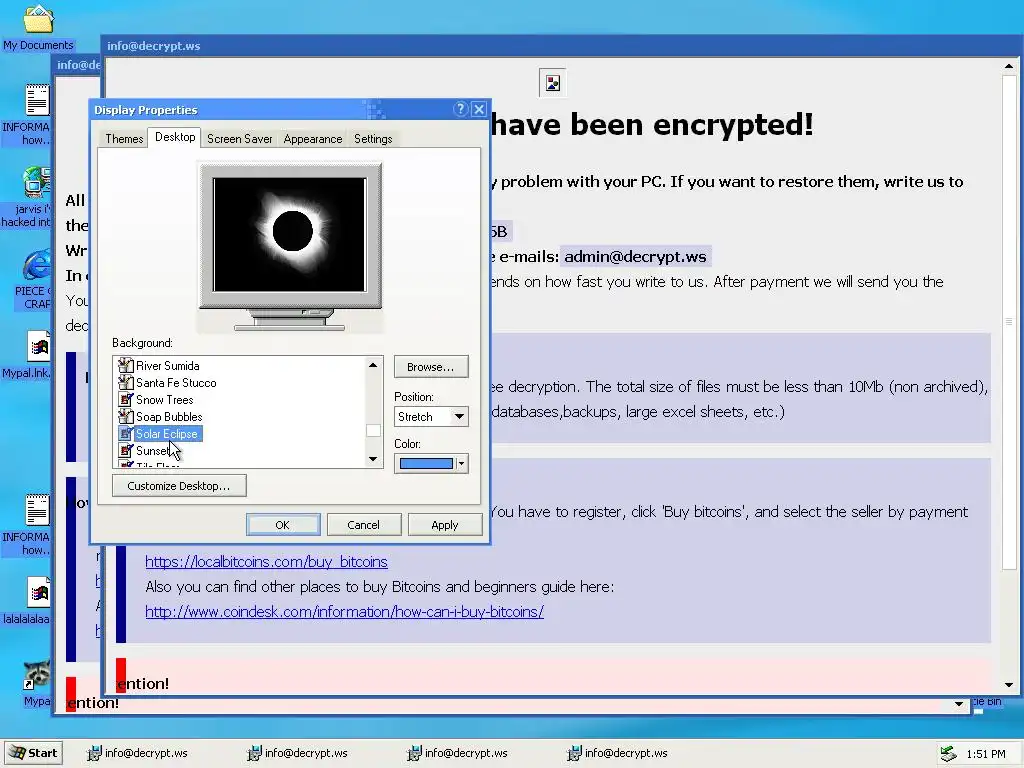The width and height of the screenshot is (1024, 768).
Task: Click the Apply button
Action: click(445, 525)
